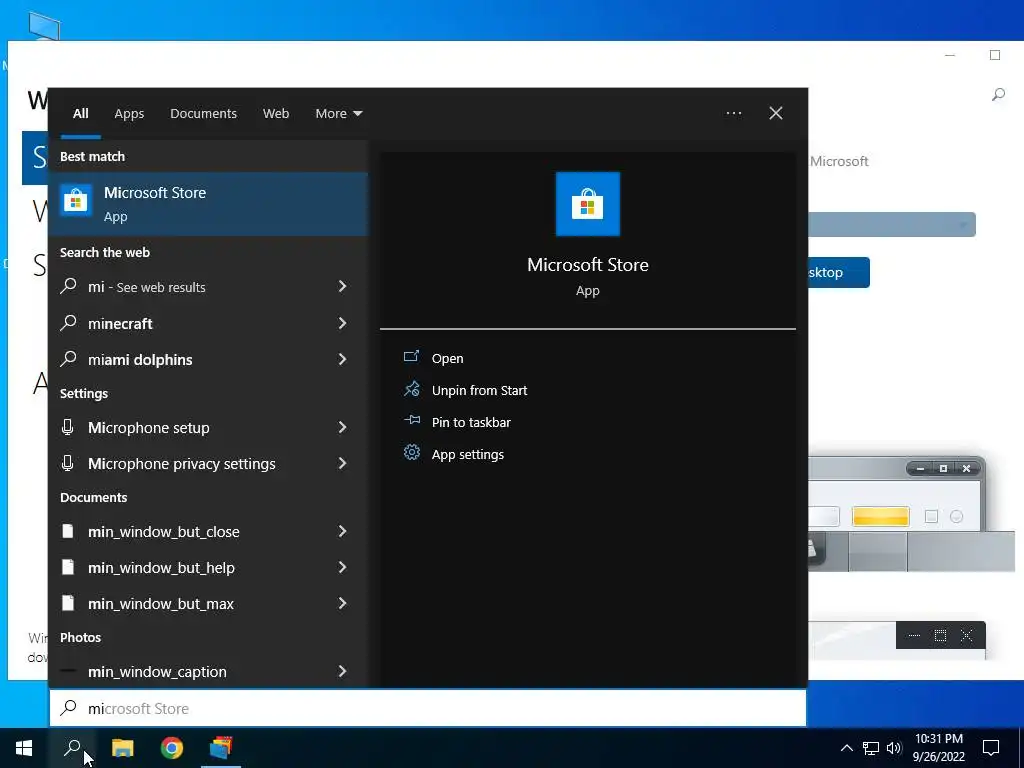Open Microsoft Store best match result
Screen dimensions: 1024x768
(208, 204)
